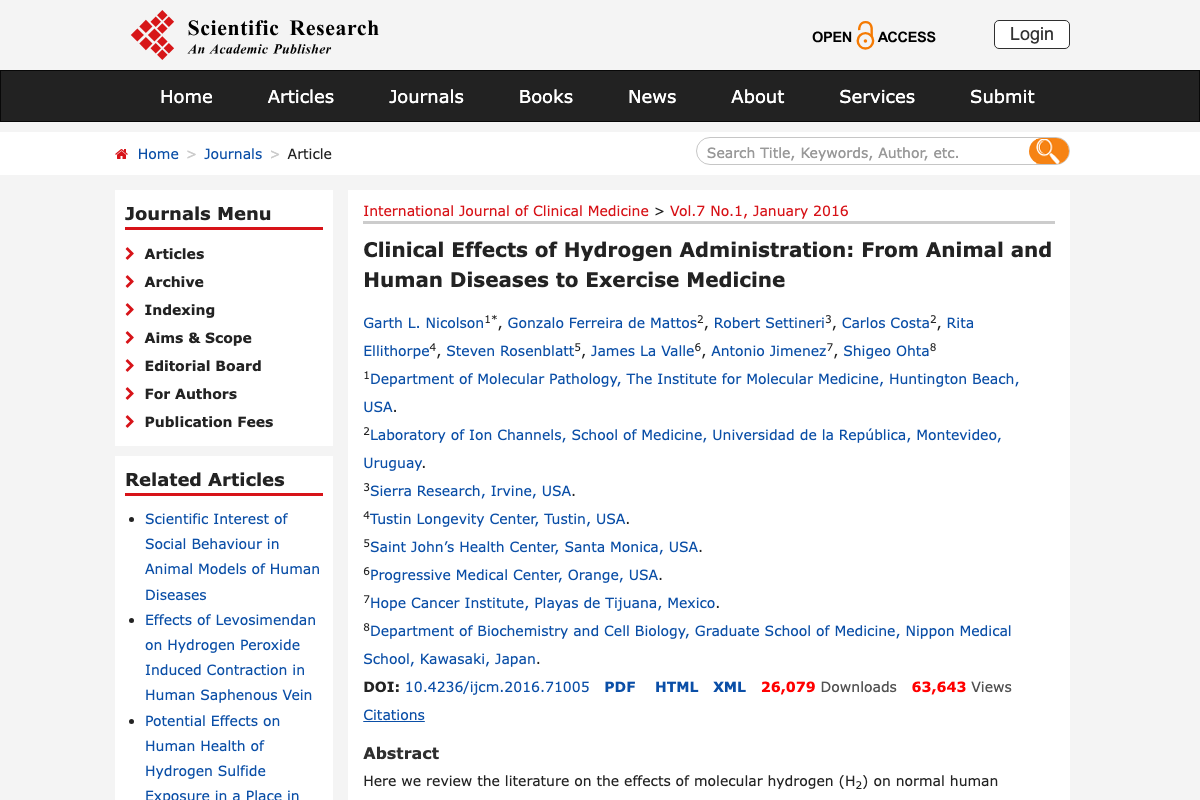Click the red arrow beside Editorial Board
1200x800 pixels.
129,366
